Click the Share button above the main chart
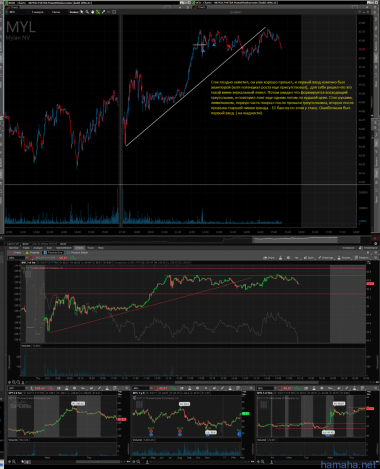Screen dimensions: 380x469 coord(269,258)
